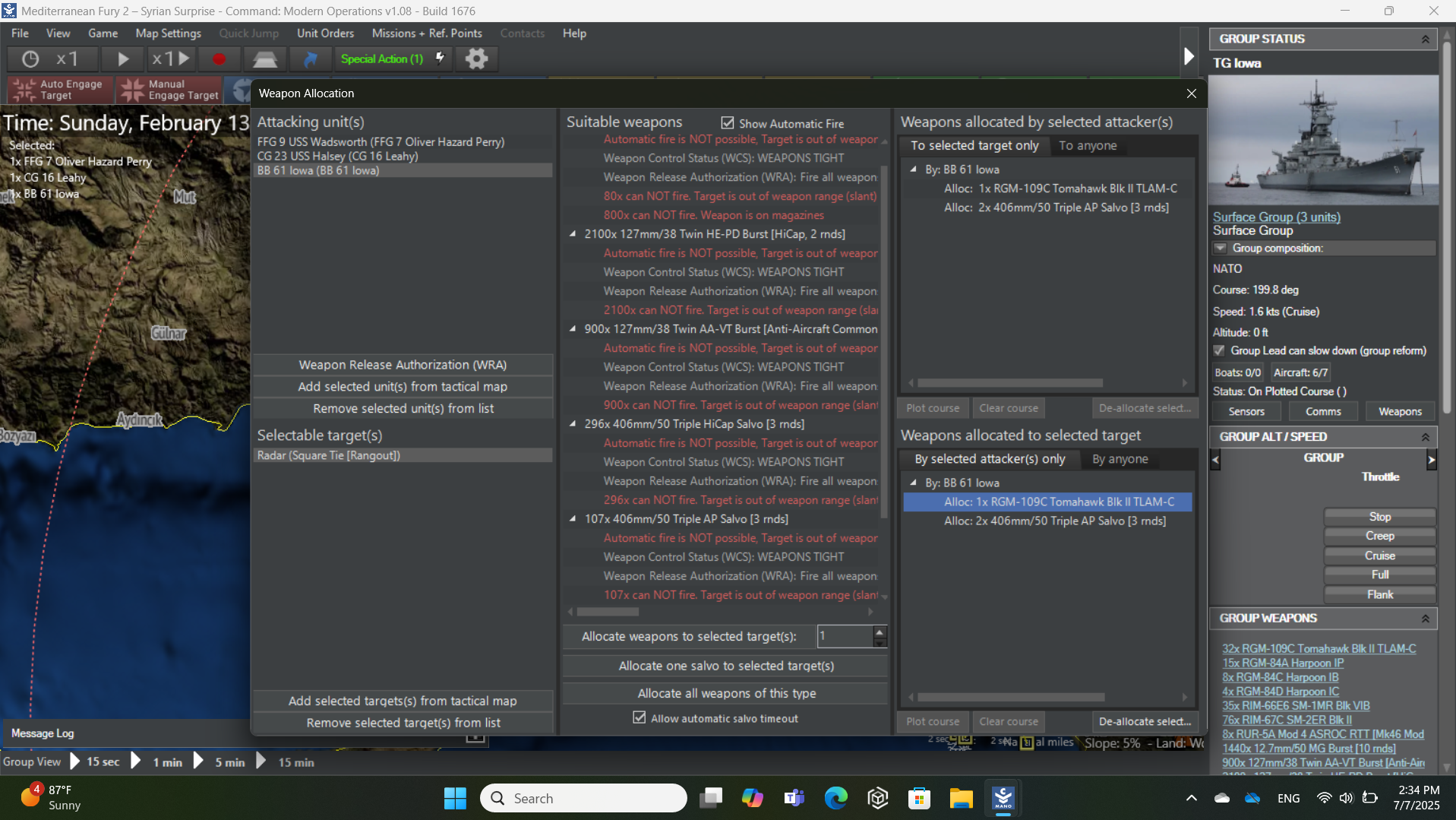
Task: Open the Surface Group (3 units) link
Action: [1276, 217]
